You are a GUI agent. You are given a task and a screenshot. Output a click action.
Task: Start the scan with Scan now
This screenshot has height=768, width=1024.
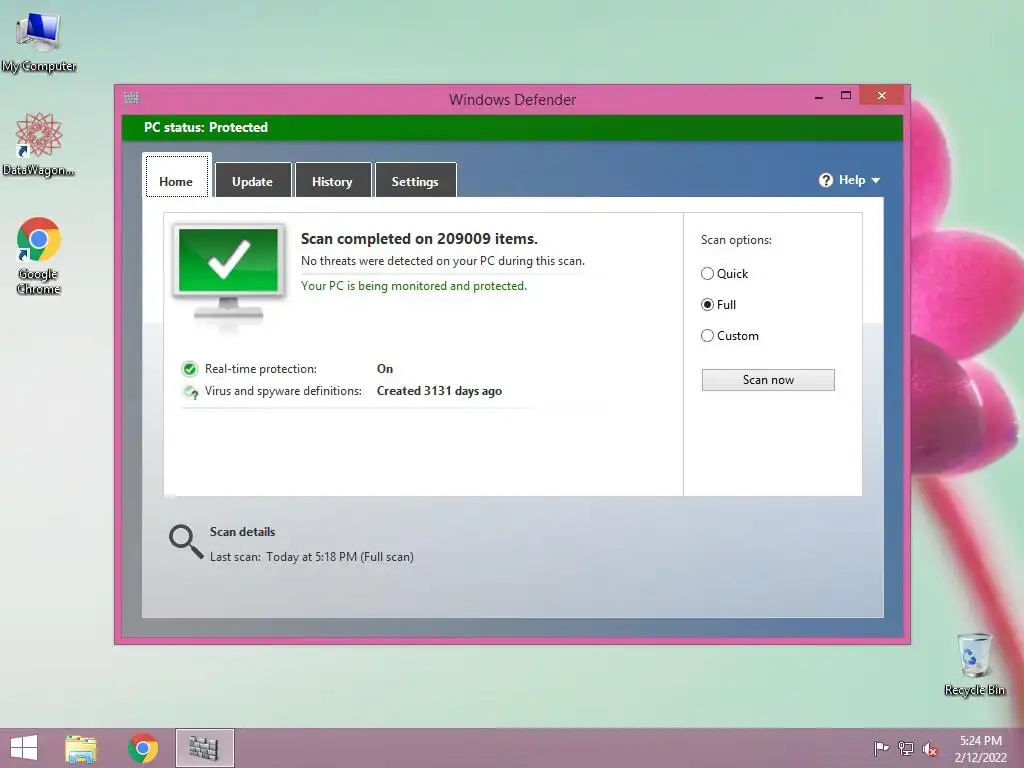click(x=768, y=380)
